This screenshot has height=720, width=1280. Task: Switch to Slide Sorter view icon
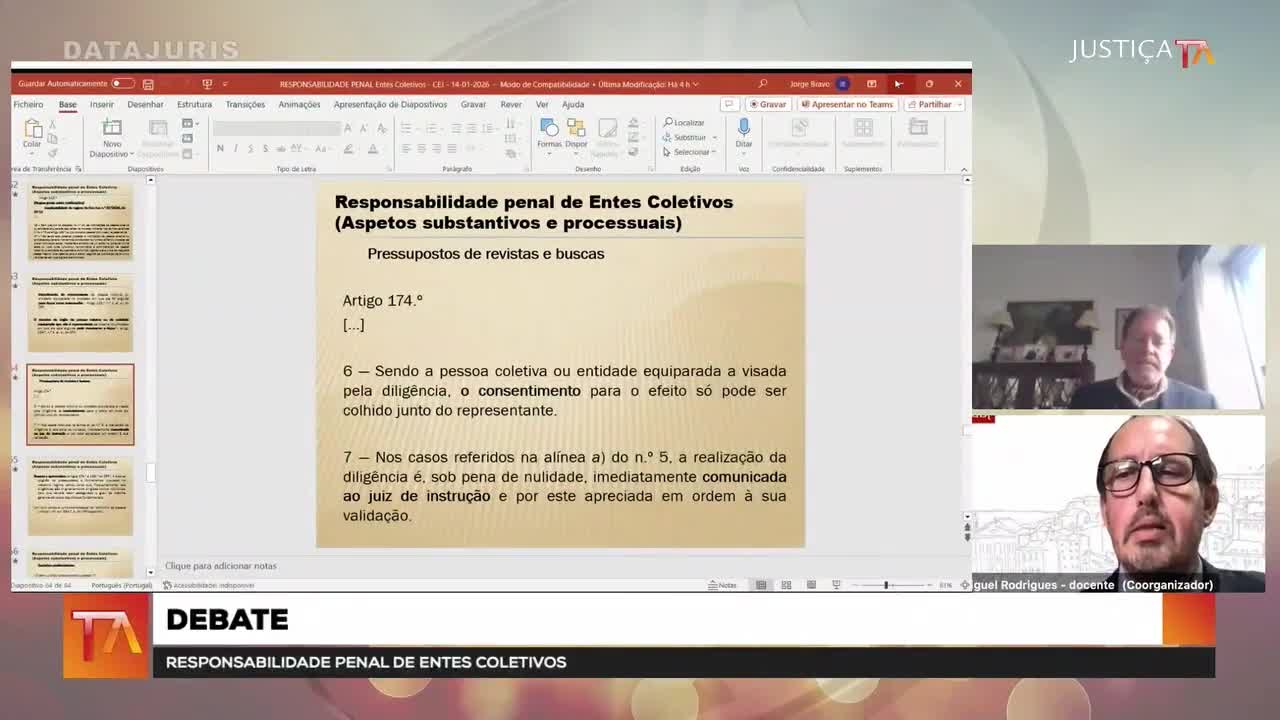(787, 584)
